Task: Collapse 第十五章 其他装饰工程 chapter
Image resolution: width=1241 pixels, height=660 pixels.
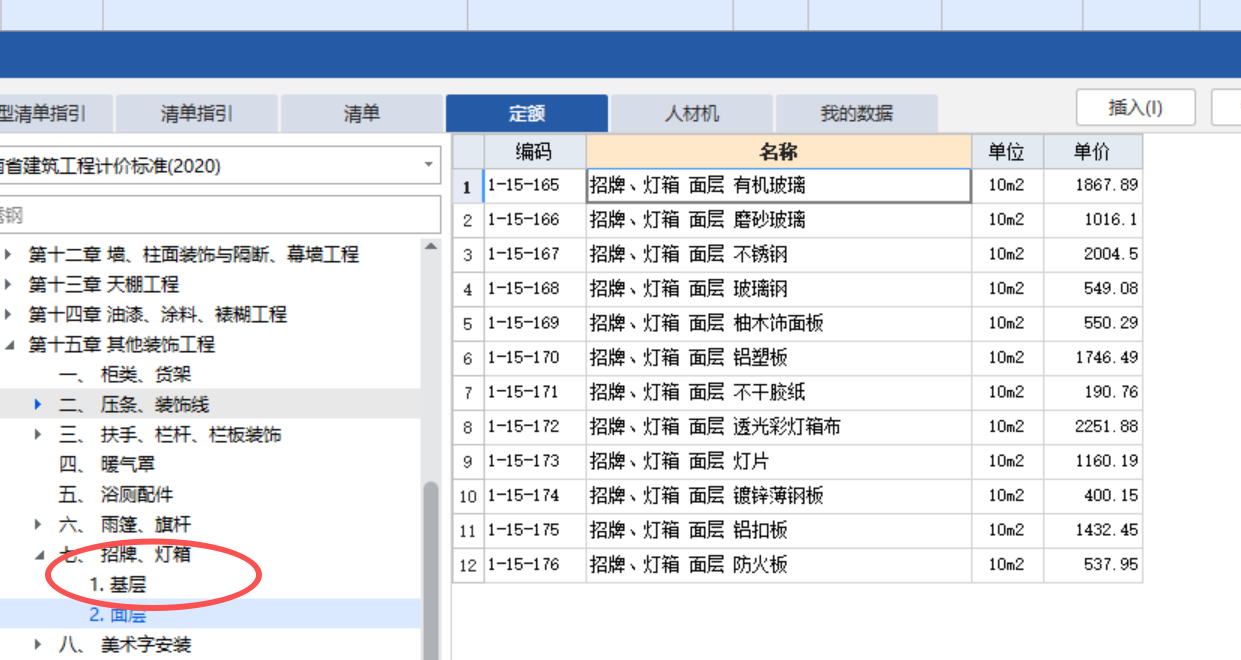Action: pos(9,342)
